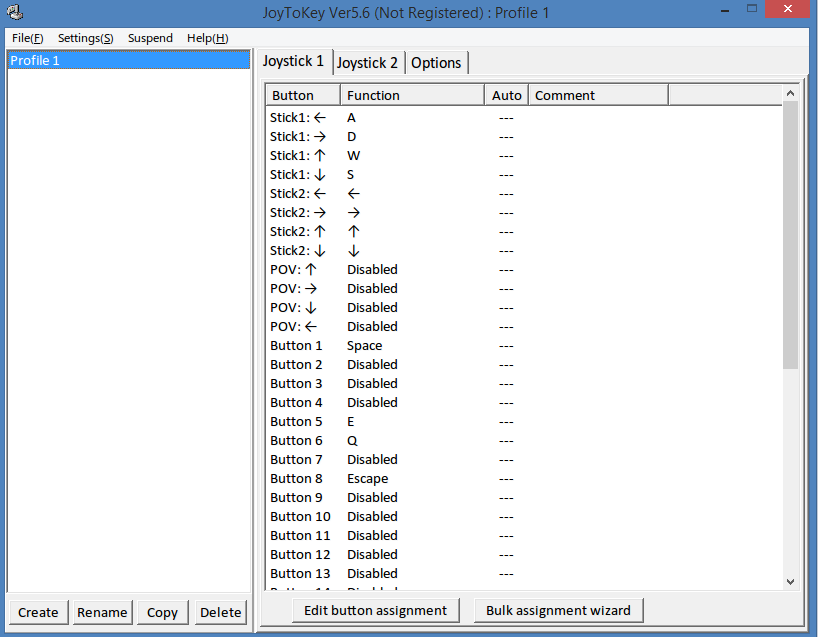Viewport: 818px width, 637px height.
Task: Click the Space function cell
Action: pyautogui.click(x=365, y=346)
